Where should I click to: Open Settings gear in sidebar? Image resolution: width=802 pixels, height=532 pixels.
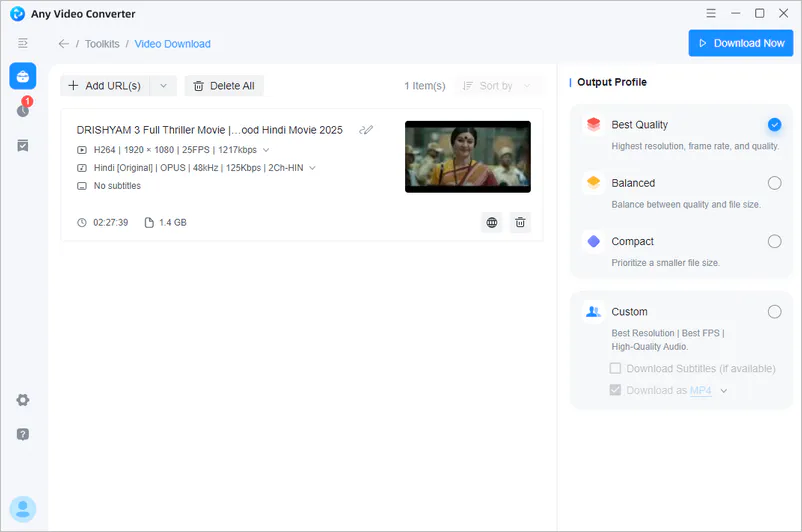23,400
